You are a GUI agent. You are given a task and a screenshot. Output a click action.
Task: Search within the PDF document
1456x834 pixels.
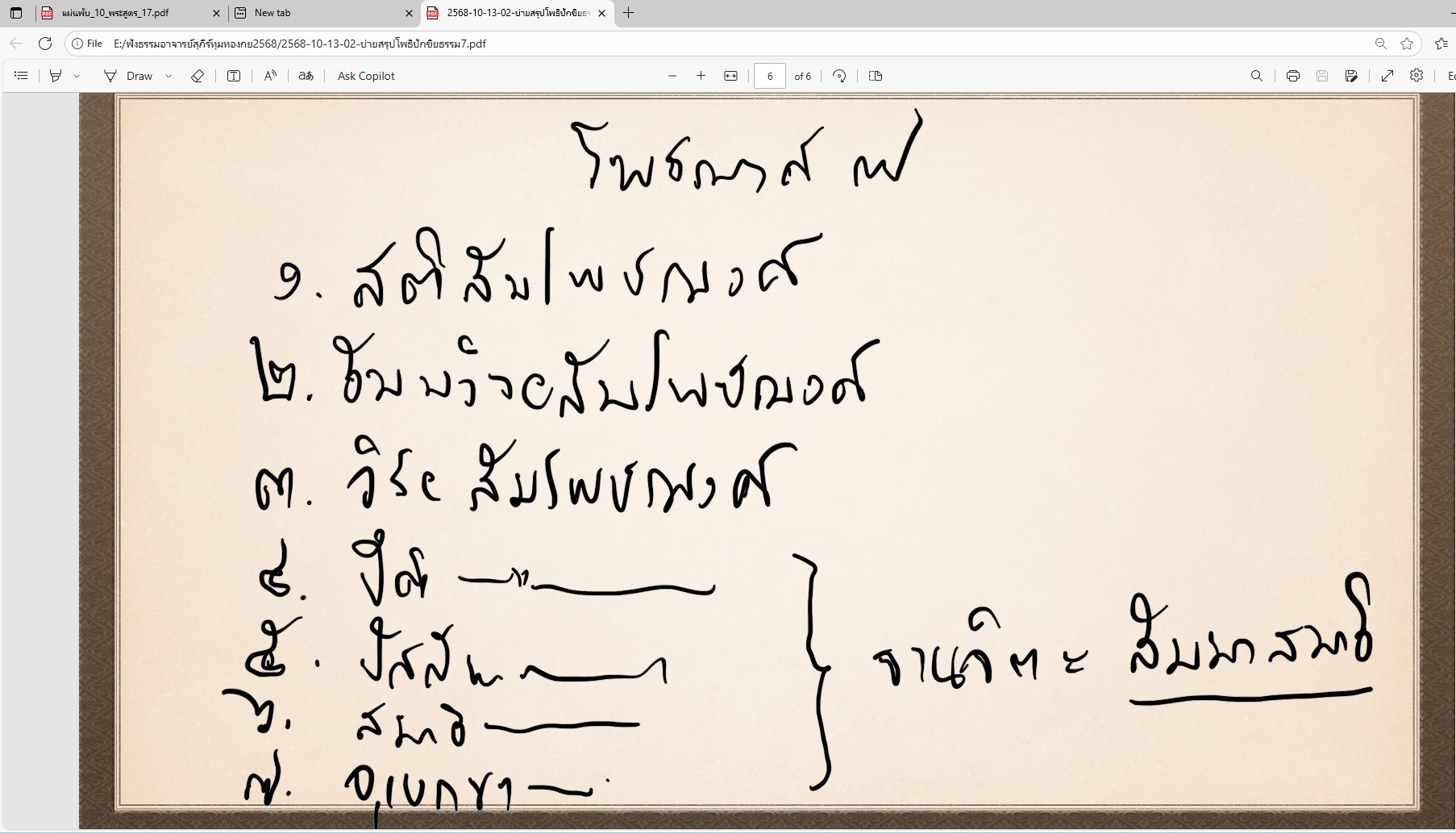[x=1256, y=76]
